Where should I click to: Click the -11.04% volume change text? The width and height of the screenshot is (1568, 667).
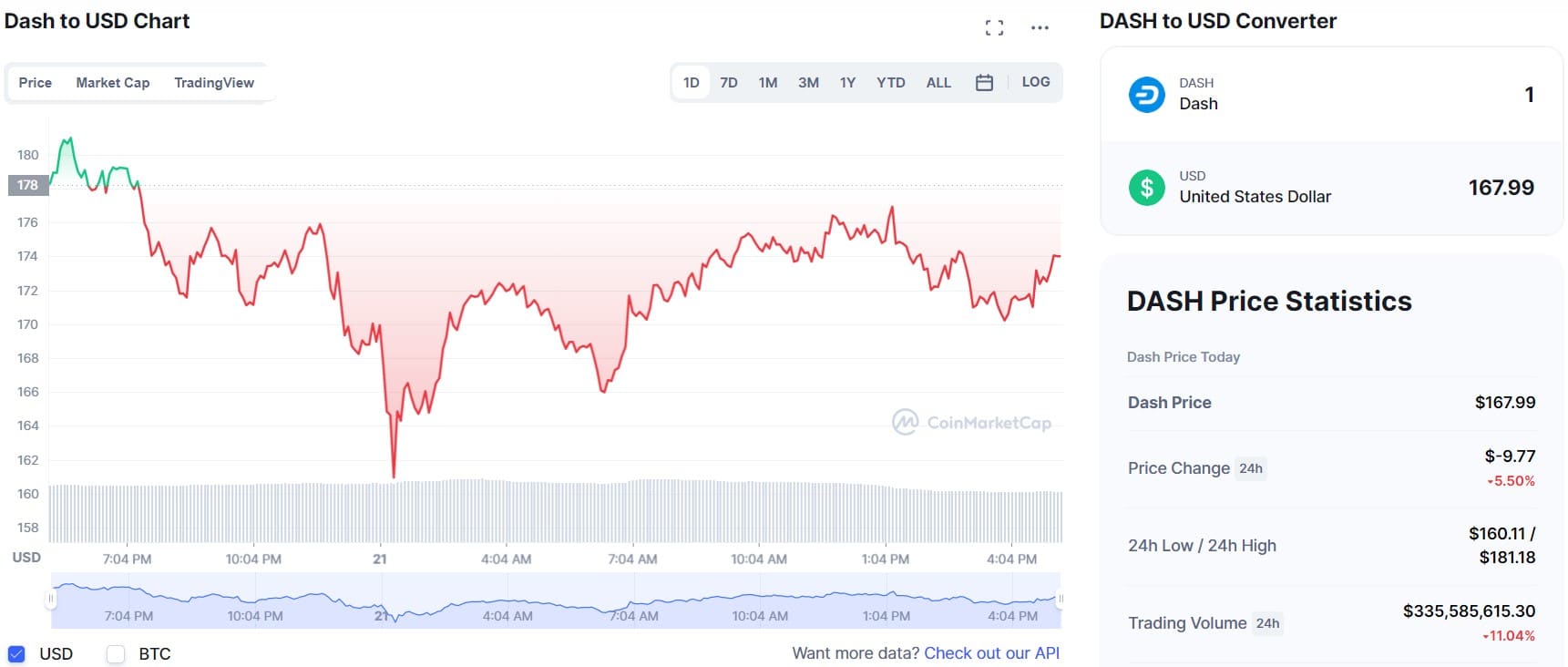[1509, 636]
